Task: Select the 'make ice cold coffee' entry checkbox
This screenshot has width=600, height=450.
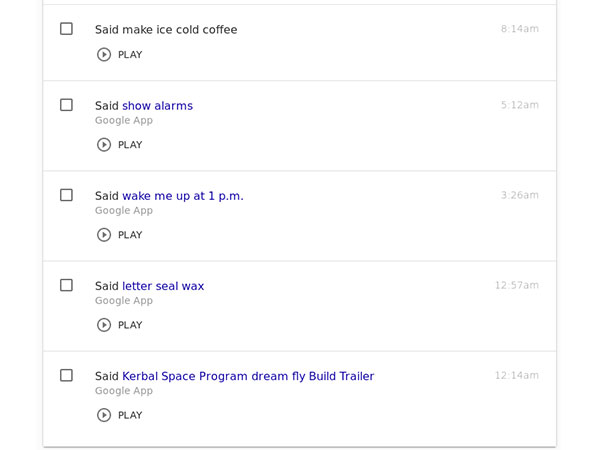Action: 66,29
